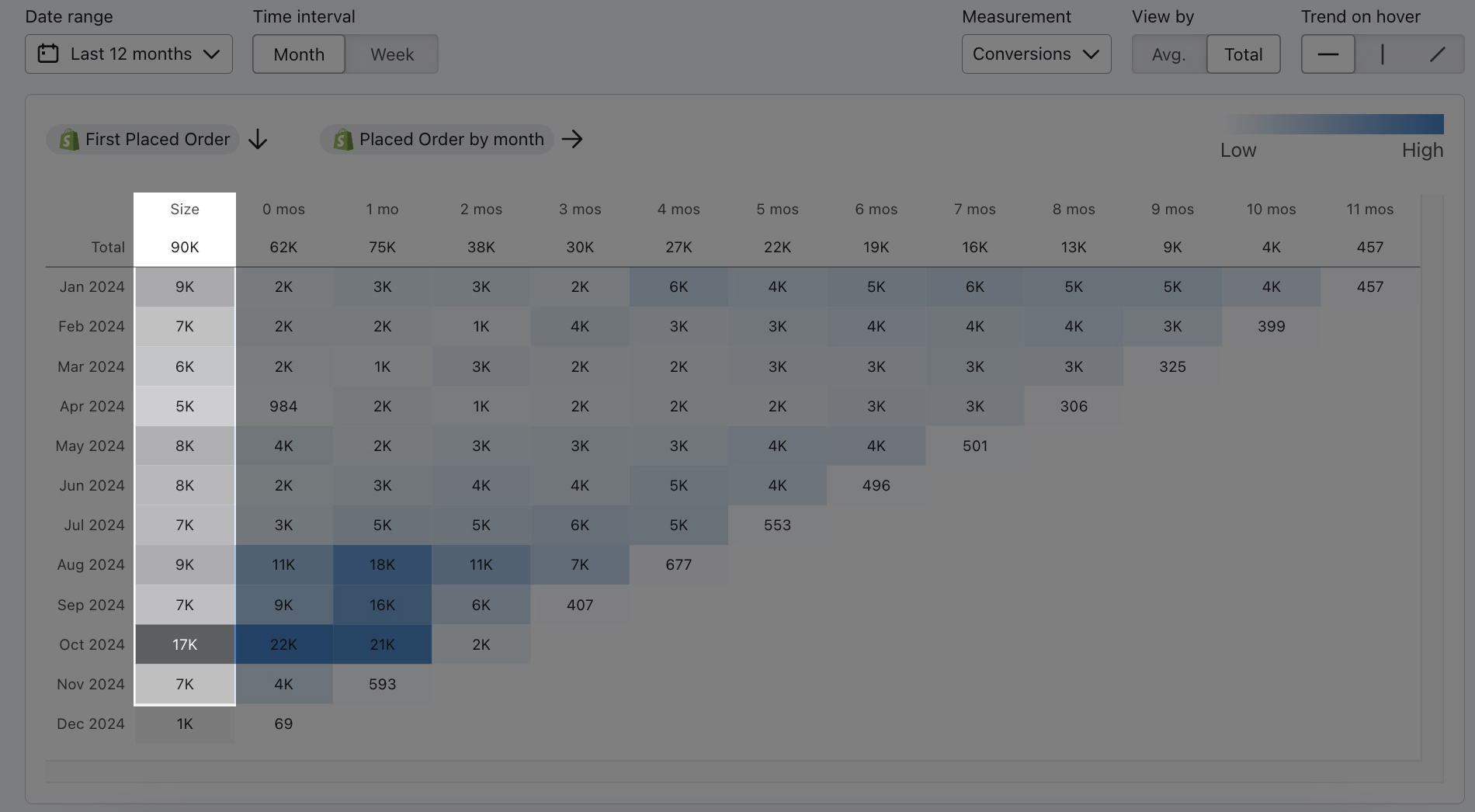This screenshot has width=1475, height=812.
Task: Click the right arrow beside Placed Order by month
Action: (x=572, y=139)
